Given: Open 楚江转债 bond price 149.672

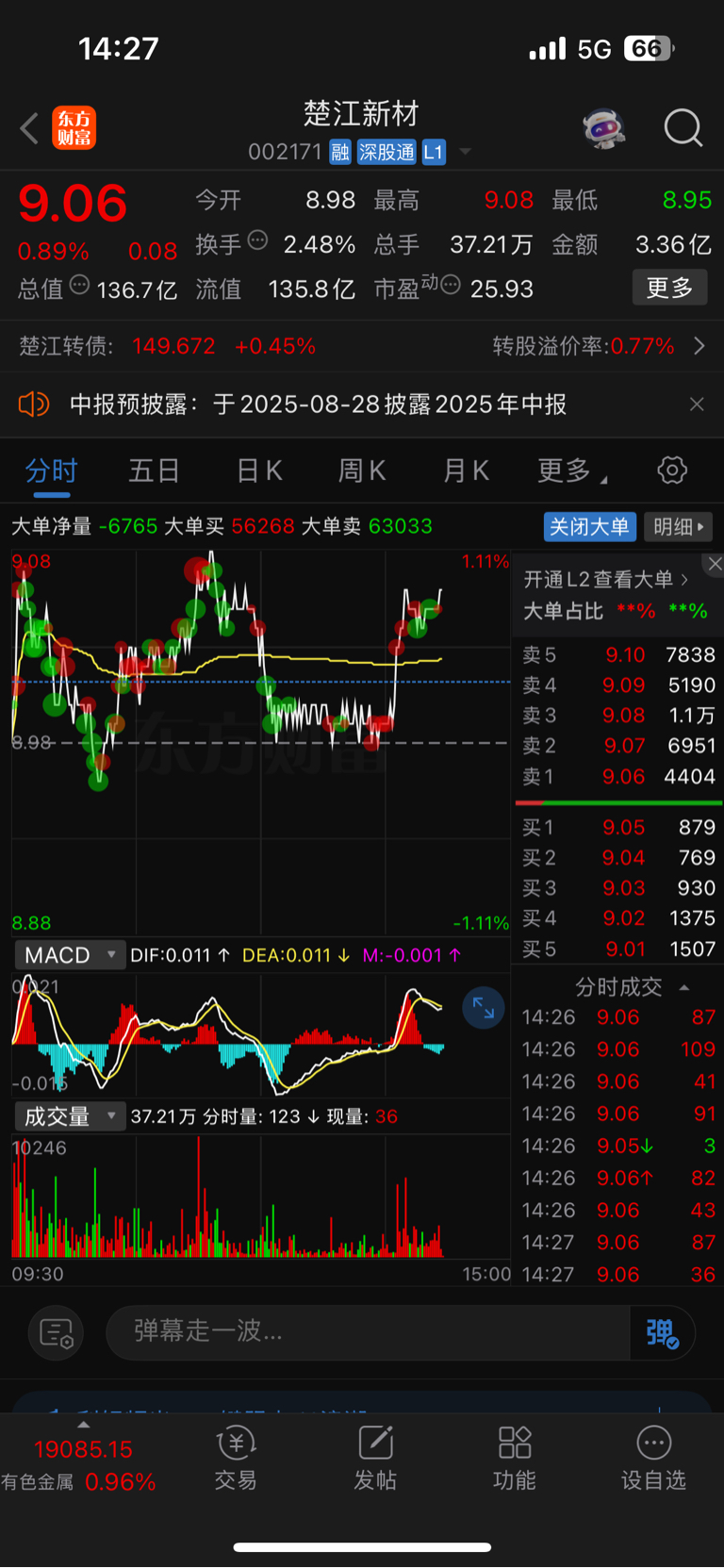Looking at the screenshot, I should point(173,346).
